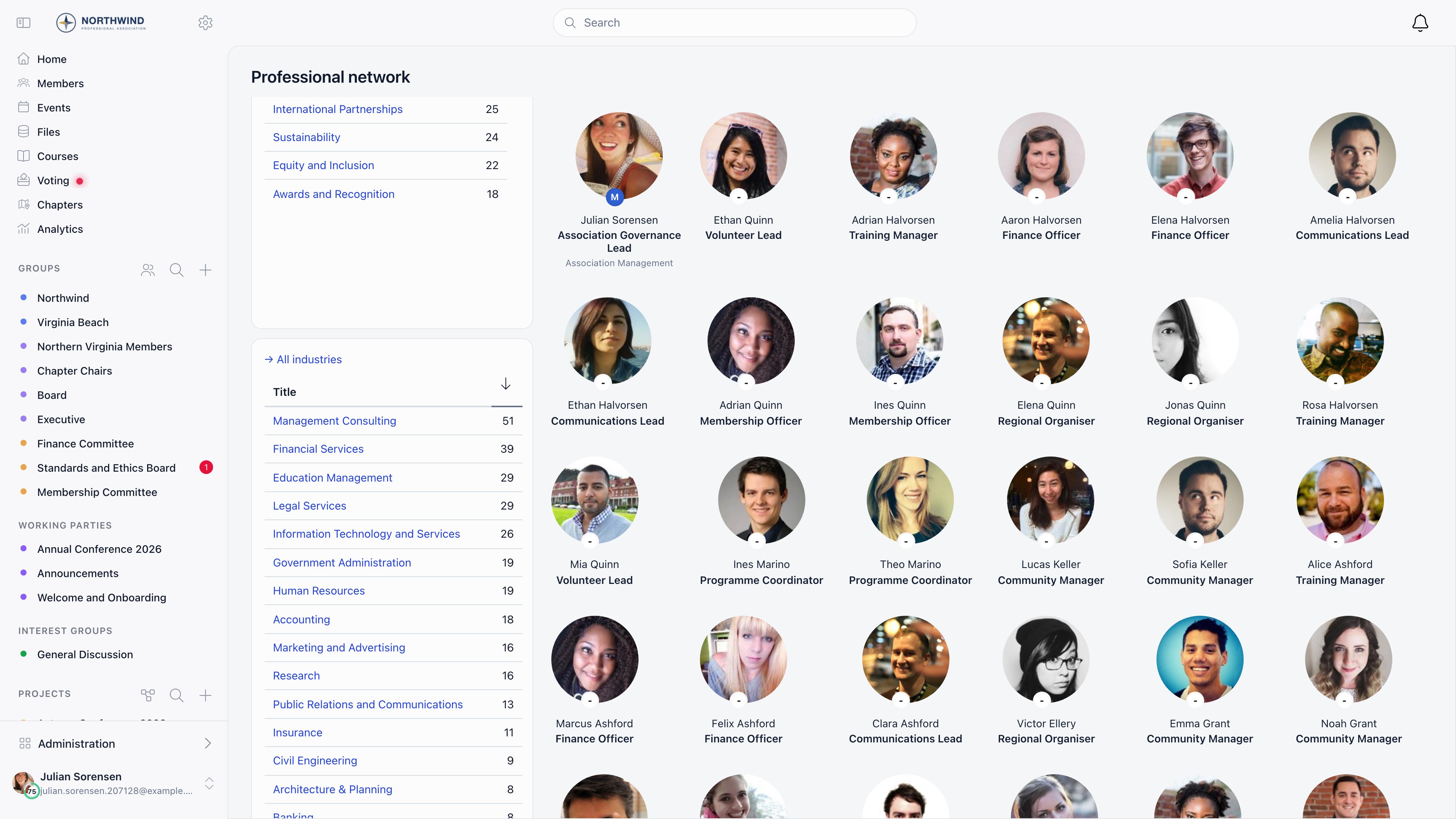
Task: Open Chapters in the sidebar
Action: (x=60, y=205)
